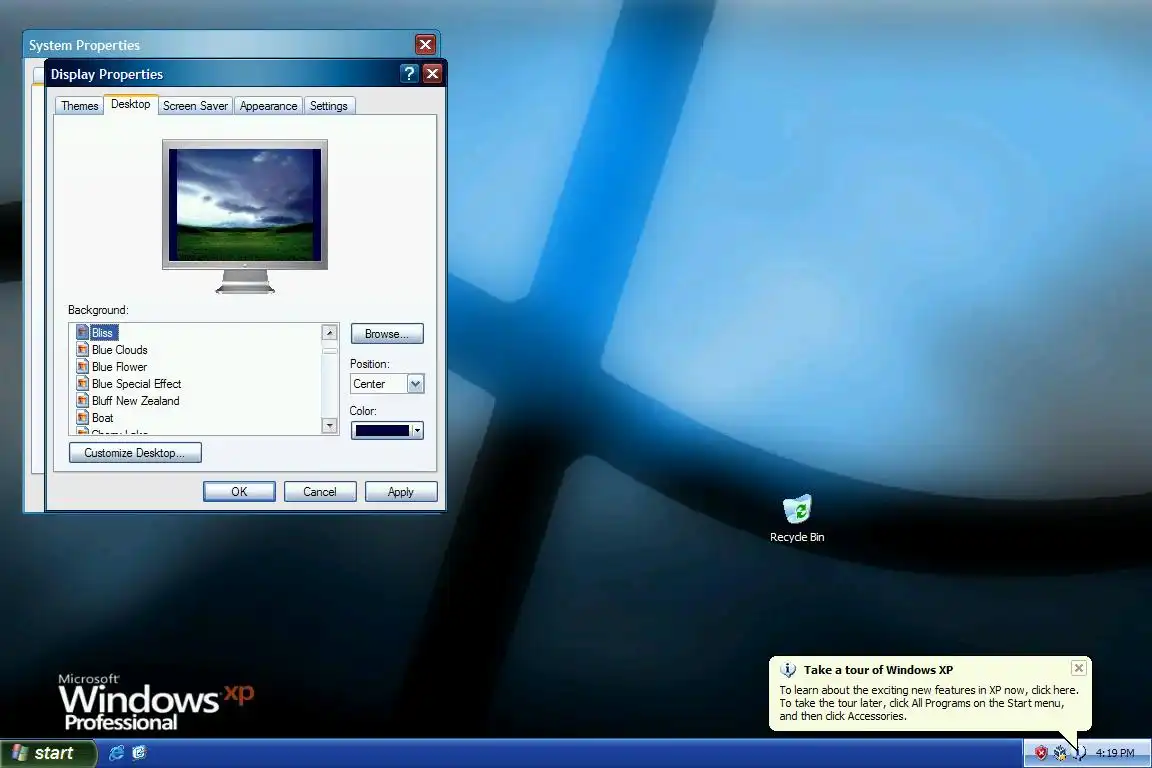Select the Bluff New Zealand background
Screen dimensions: 1152x768
(x=136, y=401)
